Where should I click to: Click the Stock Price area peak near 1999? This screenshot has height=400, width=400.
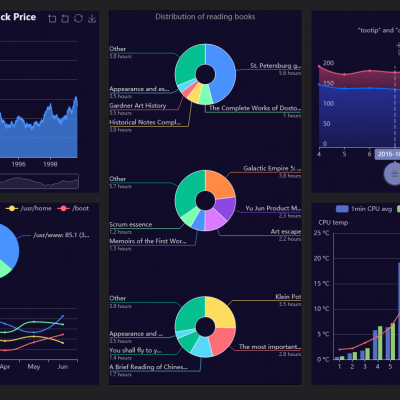(76, 97)
